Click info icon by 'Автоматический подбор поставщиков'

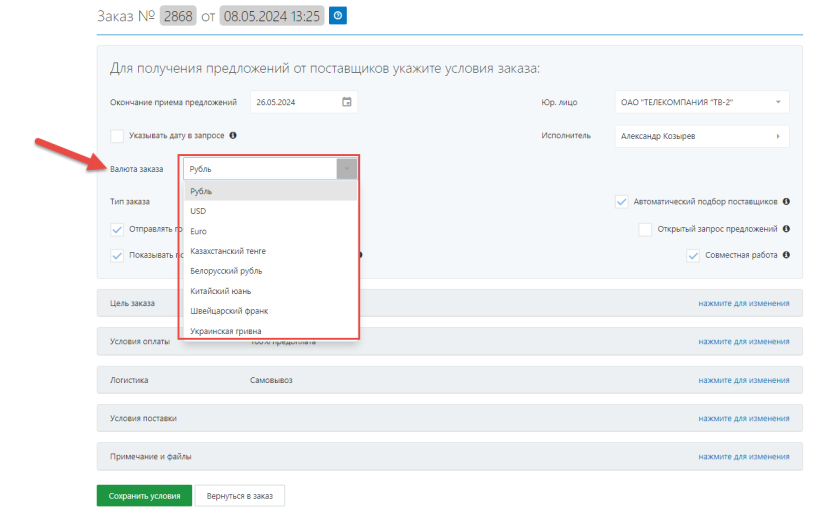tap(787, 201)
